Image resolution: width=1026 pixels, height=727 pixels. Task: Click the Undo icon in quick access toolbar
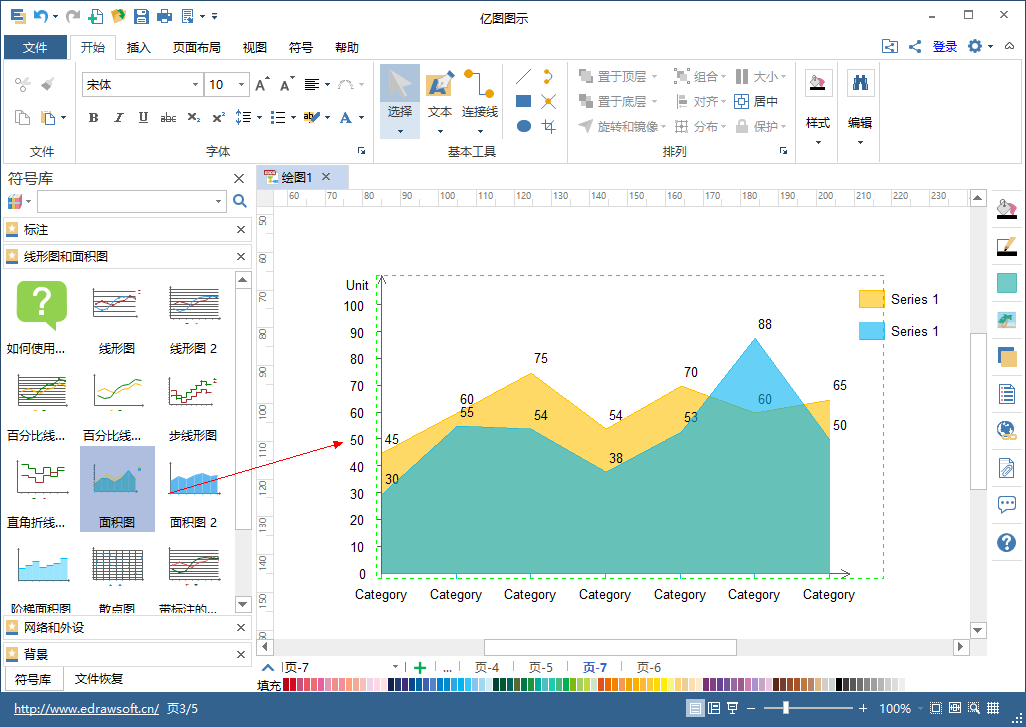pos(41,16)
